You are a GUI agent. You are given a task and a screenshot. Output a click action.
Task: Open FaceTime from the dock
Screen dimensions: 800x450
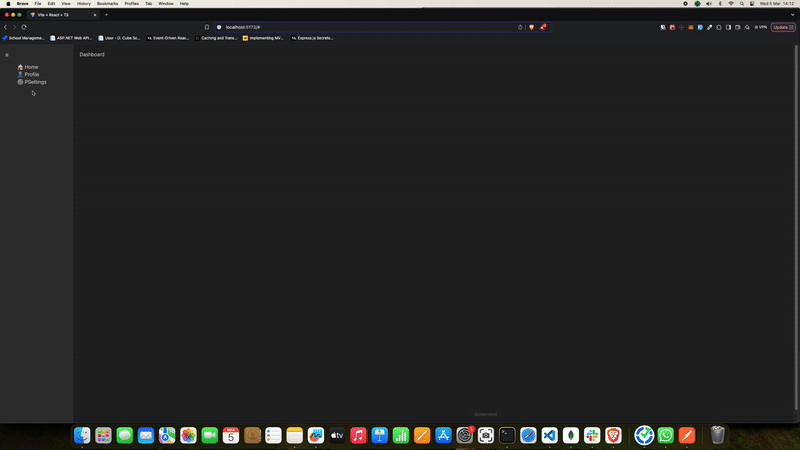(210, 435)
